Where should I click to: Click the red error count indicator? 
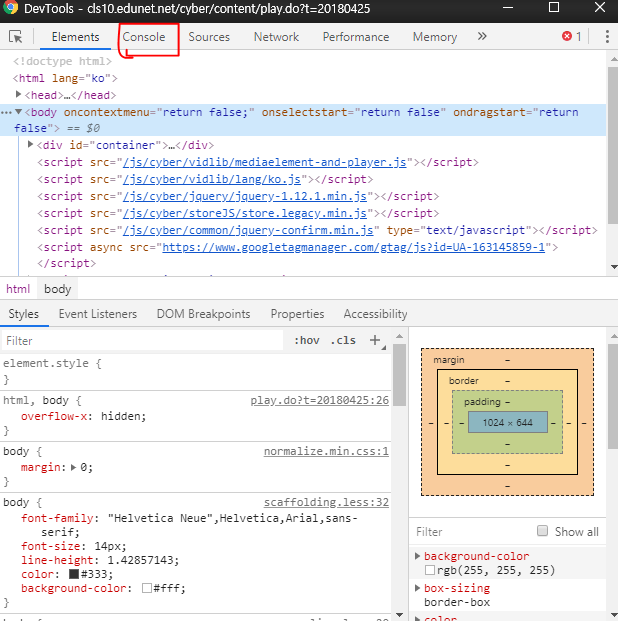coord(571,36)
